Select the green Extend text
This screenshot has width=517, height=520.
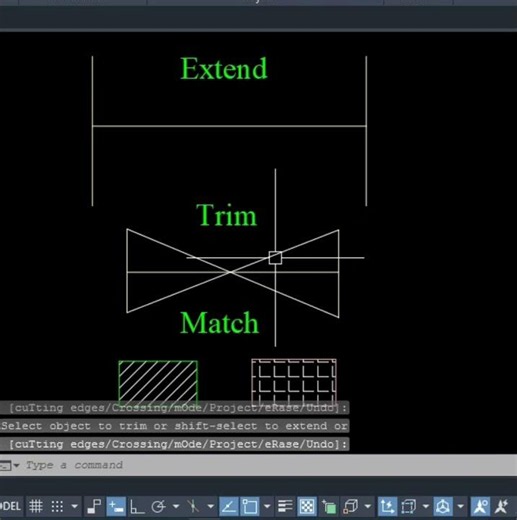224,68
